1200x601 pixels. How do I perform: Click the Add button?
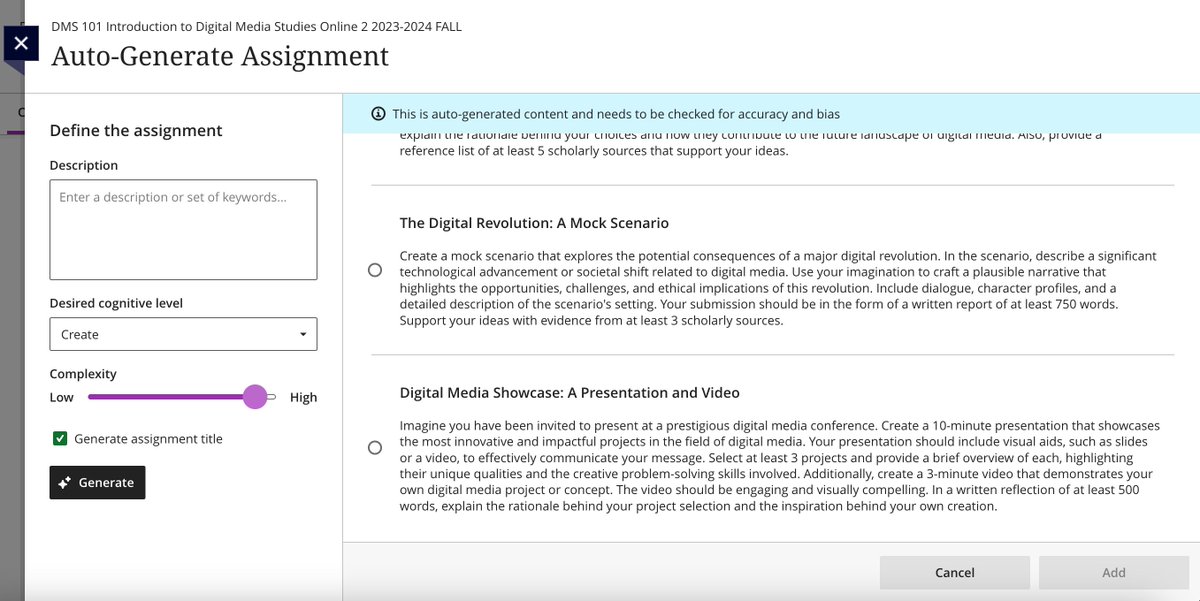1113,572
